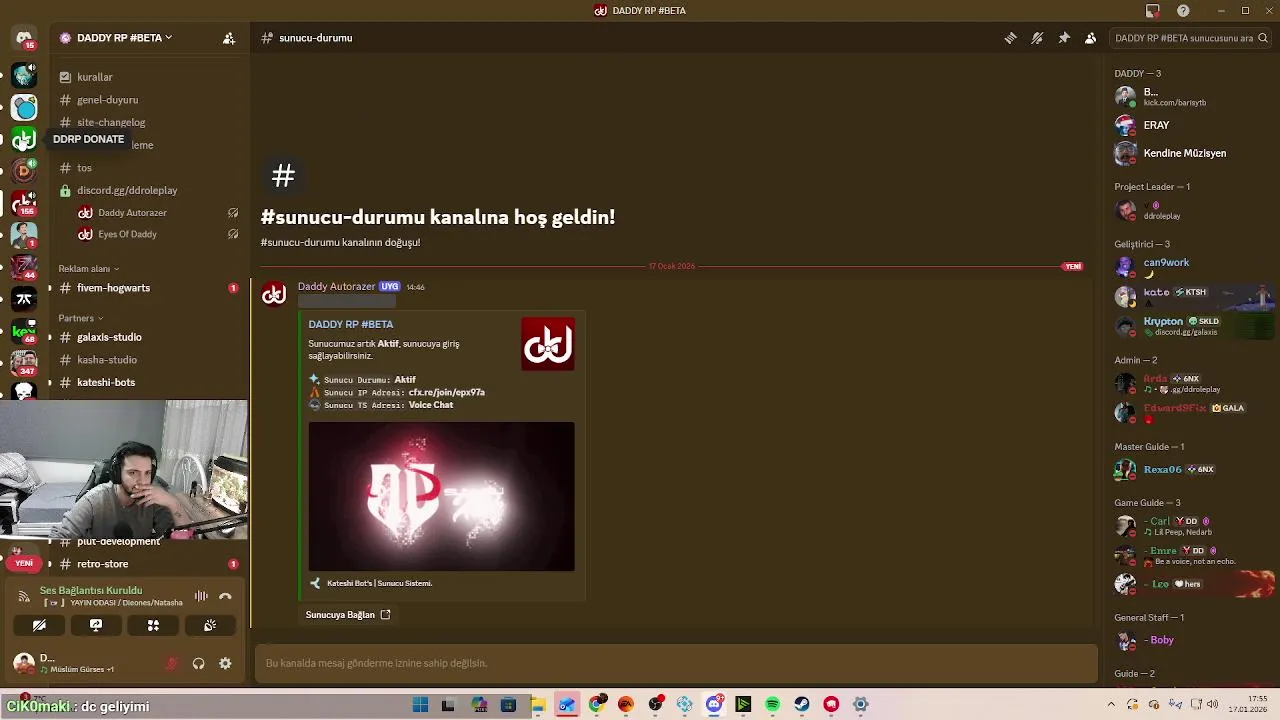Turn on camera button
The width and height of the screenshot is (1280, 720).
pyautogui.click(x=39, y=625)
